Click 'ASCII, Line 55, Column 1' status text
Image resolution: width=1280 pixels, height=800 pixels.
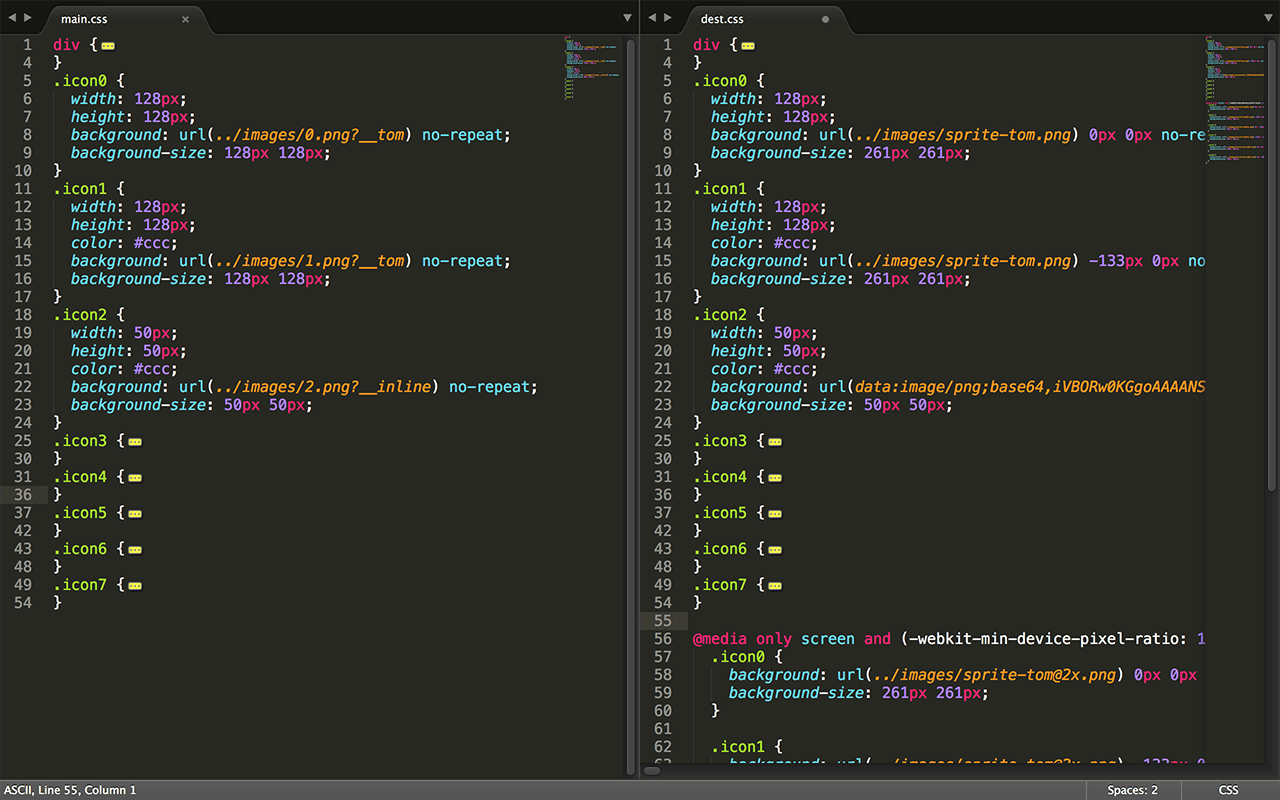tap(70, 790)
